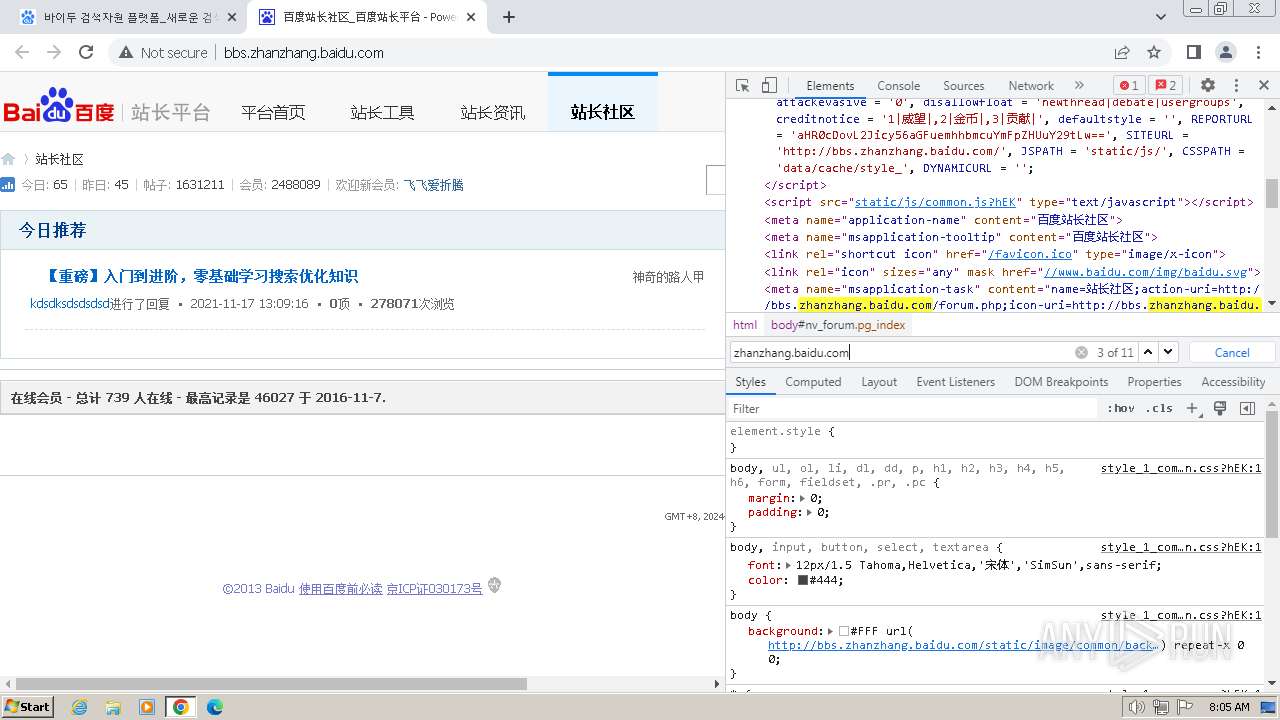The image size is (1280, 720).
Task: Open Chrome three-dot menu
Action: pyautogui.click(x=1258, y=52)
